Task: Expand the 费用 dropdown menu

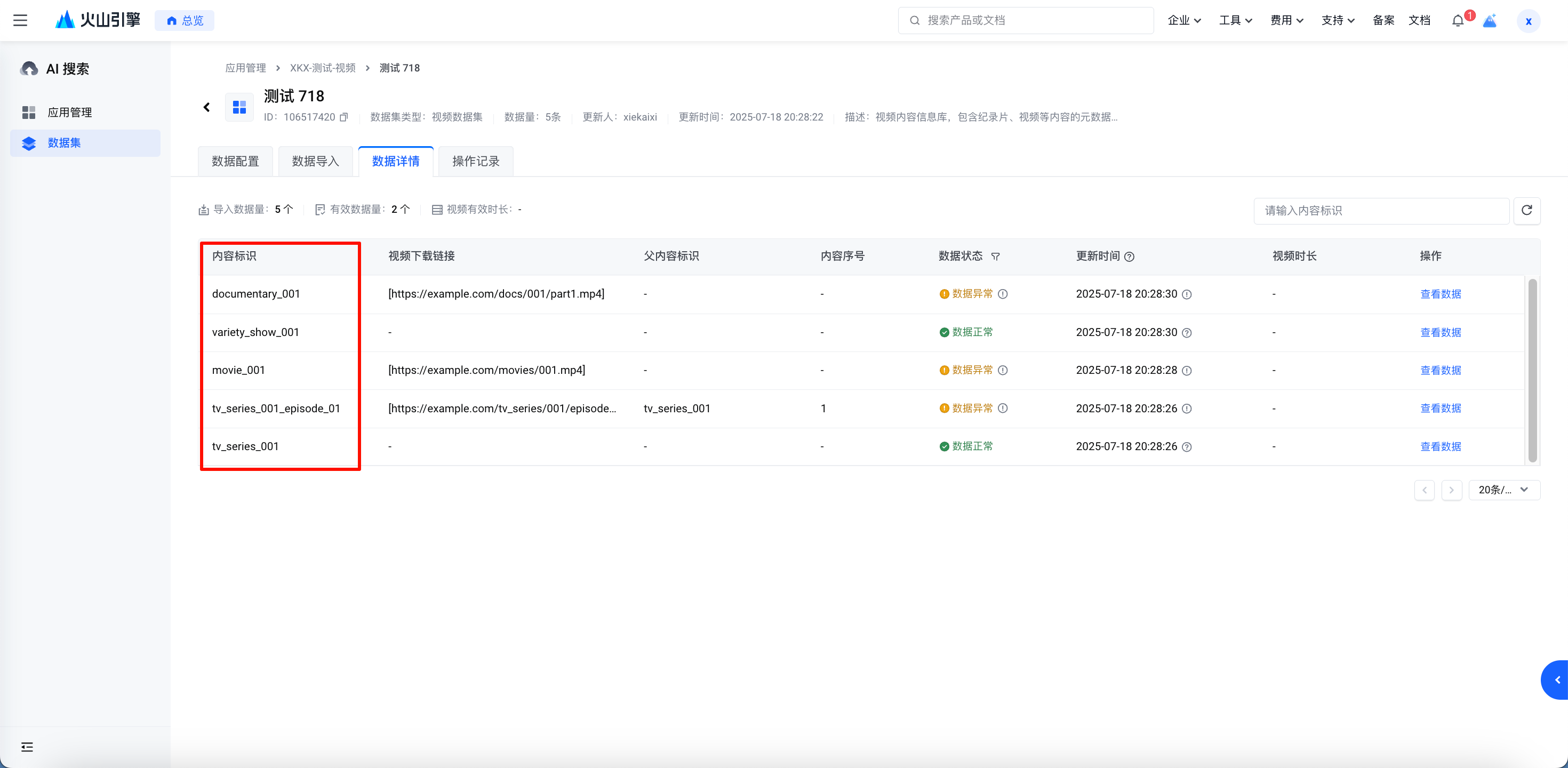Action: [x=1286, y=21]
